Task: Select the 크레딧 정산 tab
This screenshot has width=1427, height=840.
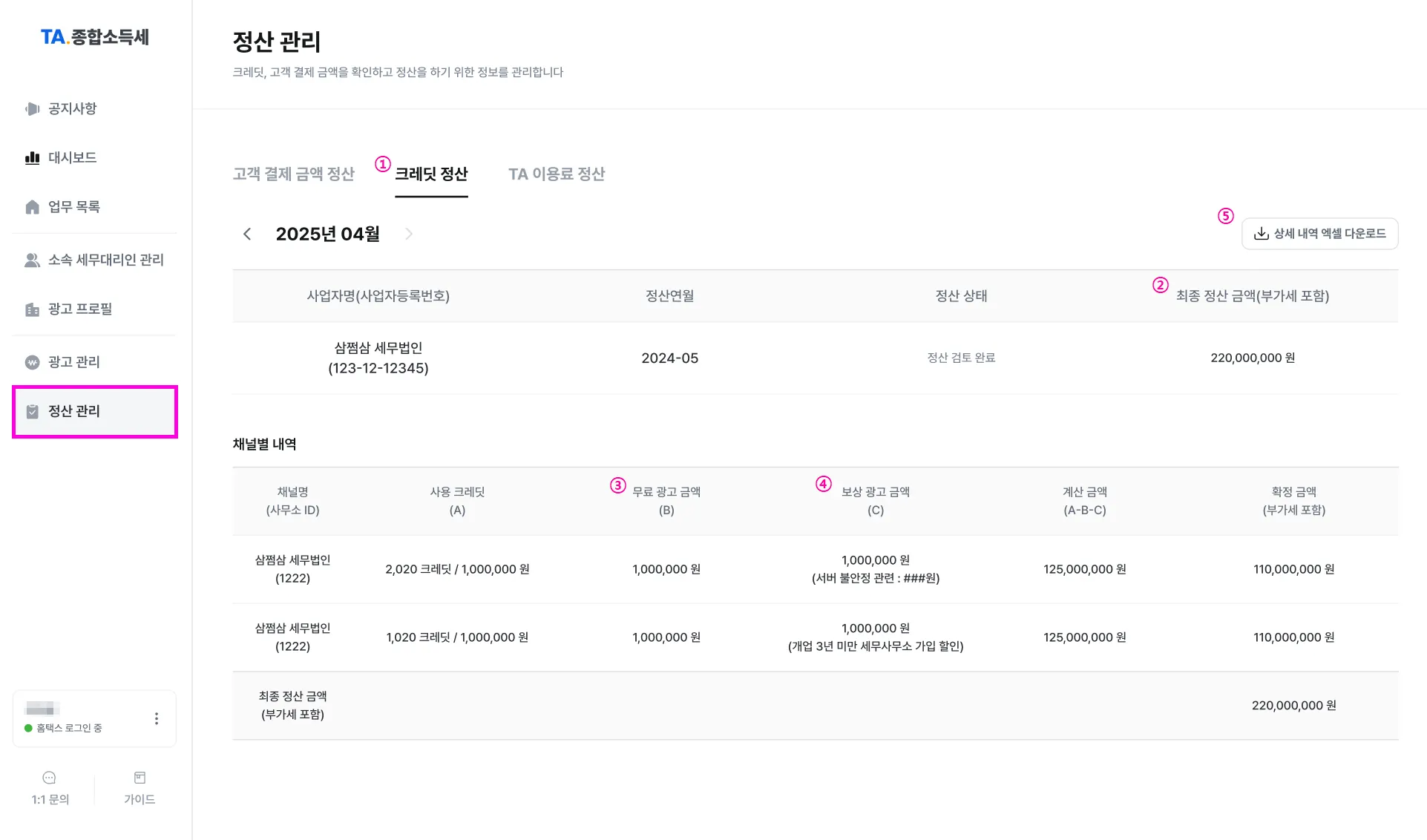Action: tap(431, 174)
